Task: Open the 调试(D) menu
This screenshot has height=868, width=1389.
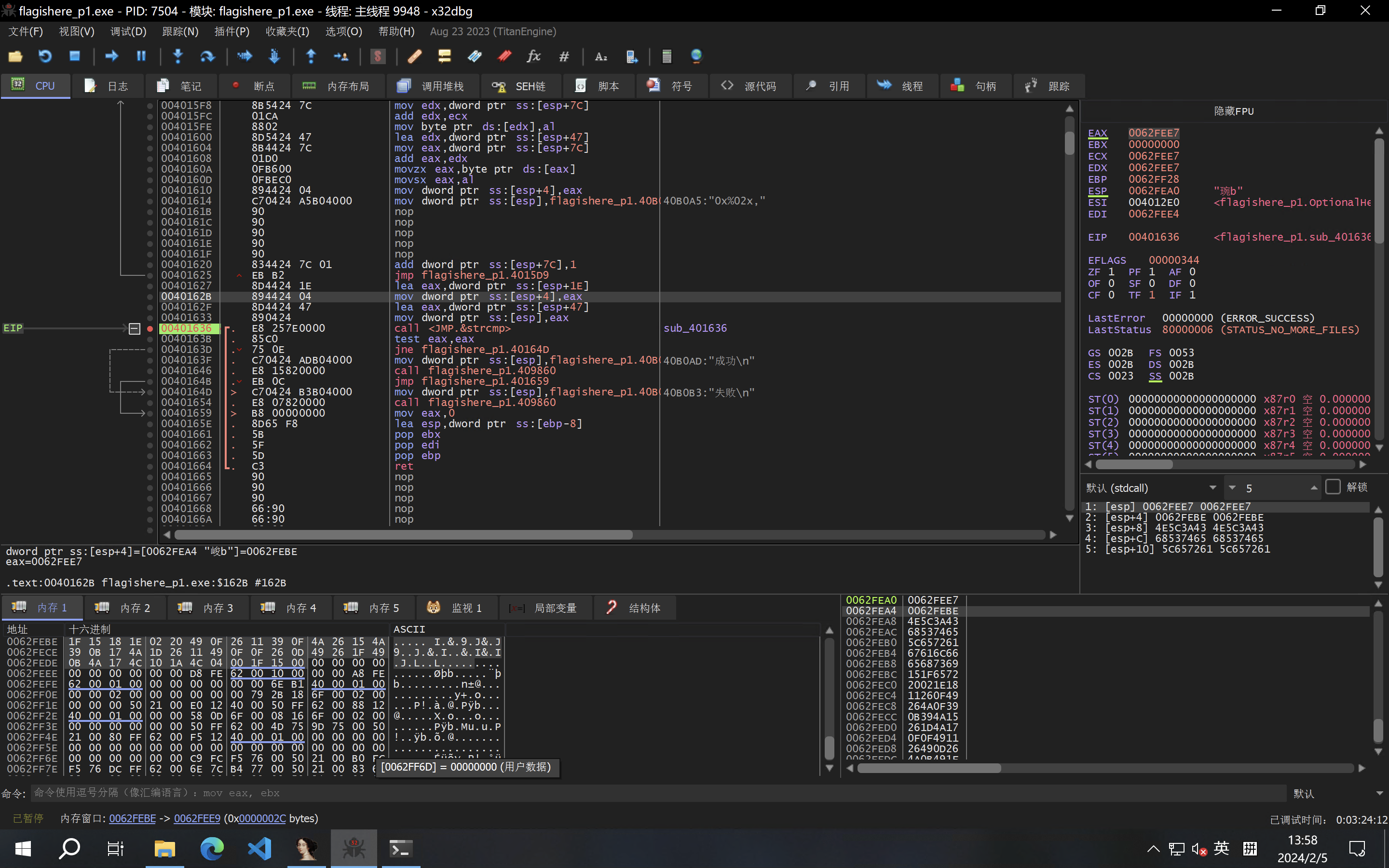Action: point(128,31)
